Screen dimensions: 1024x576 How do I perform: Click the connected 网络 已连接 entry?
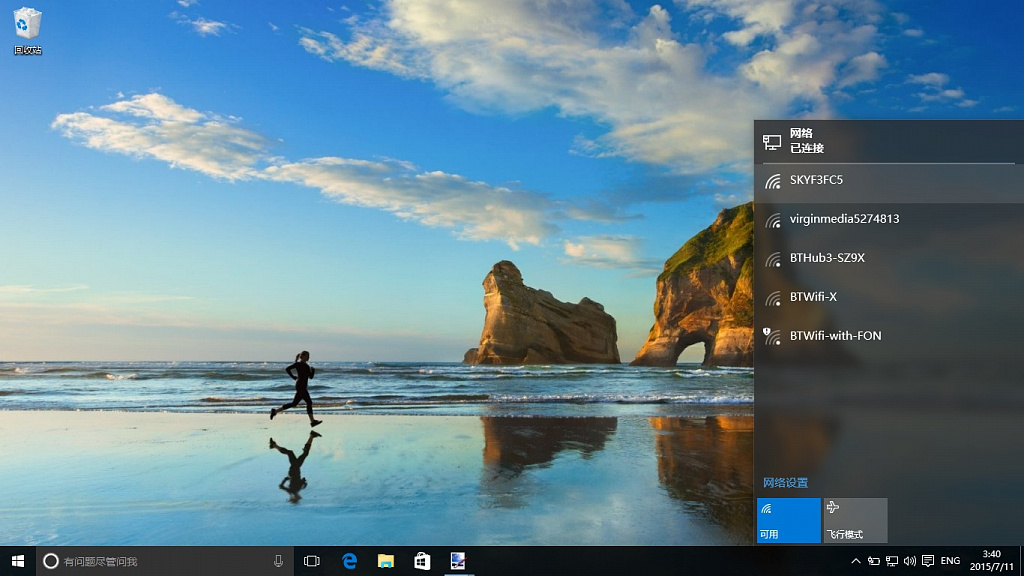click(889, 141)
